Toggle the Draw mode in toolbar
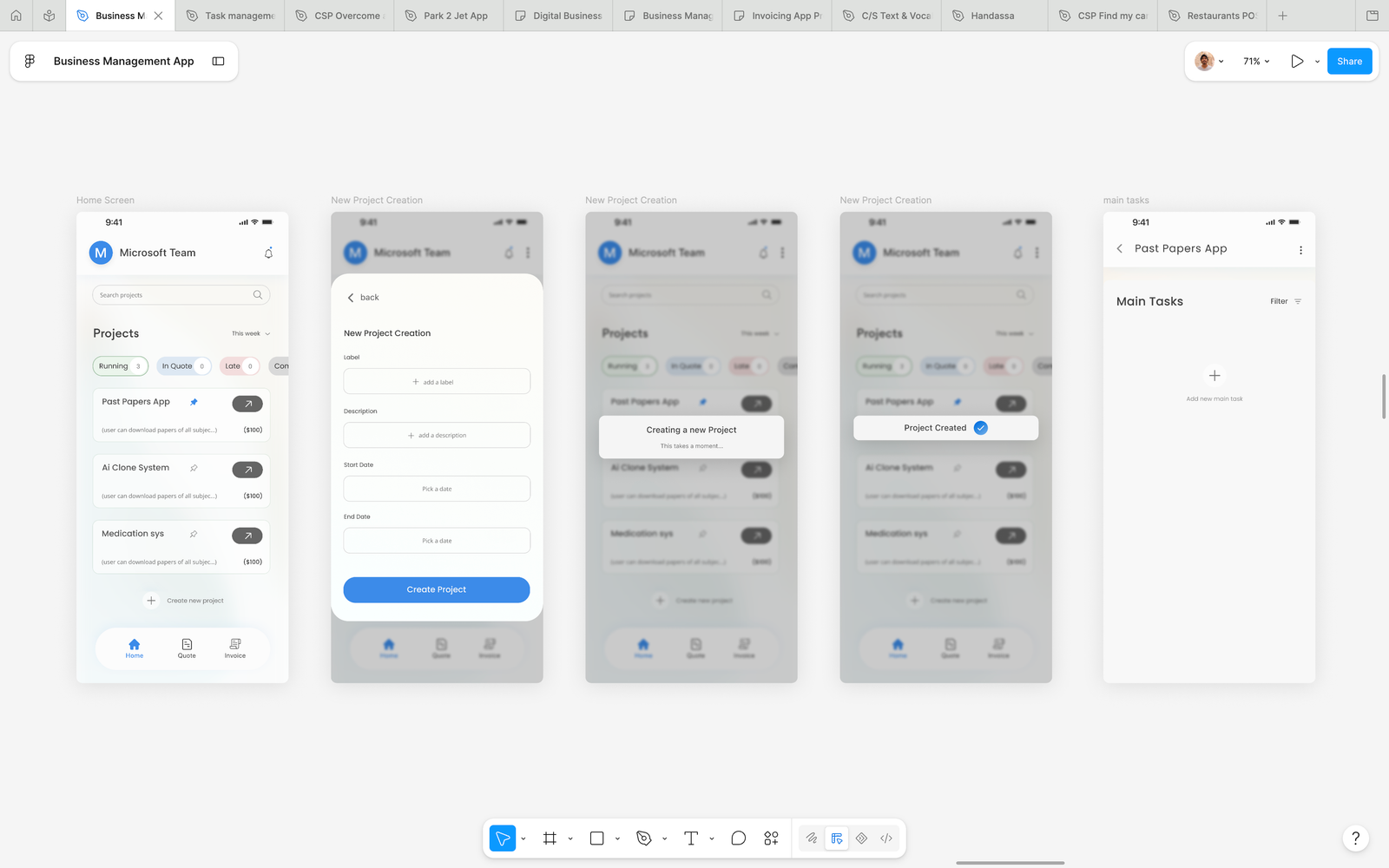The width and height of the screenshot is (1389, 868). point(811,838)
